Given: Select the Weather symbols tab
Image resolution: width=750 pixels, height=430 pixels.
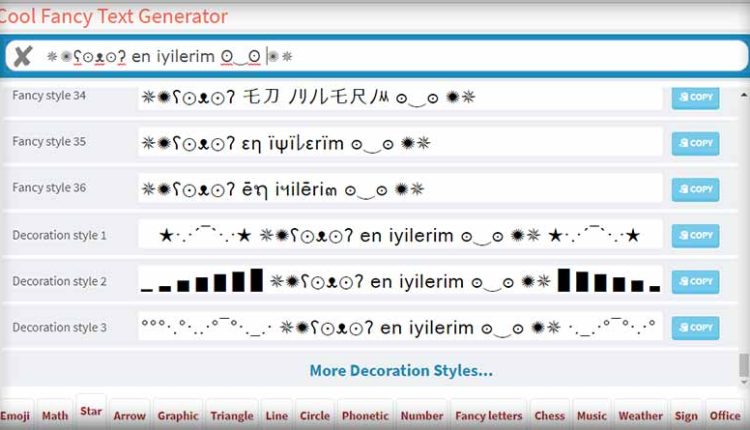Looking at the screenshot, I should click(640, 416).
